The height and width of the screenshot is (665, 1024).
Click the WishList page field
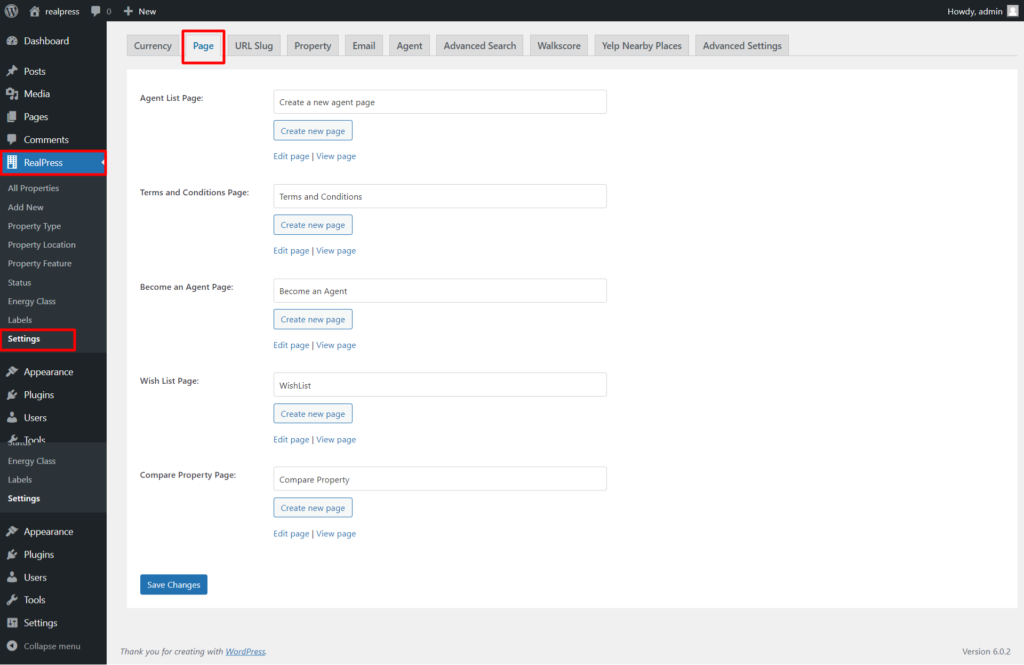tap(440, 385)
